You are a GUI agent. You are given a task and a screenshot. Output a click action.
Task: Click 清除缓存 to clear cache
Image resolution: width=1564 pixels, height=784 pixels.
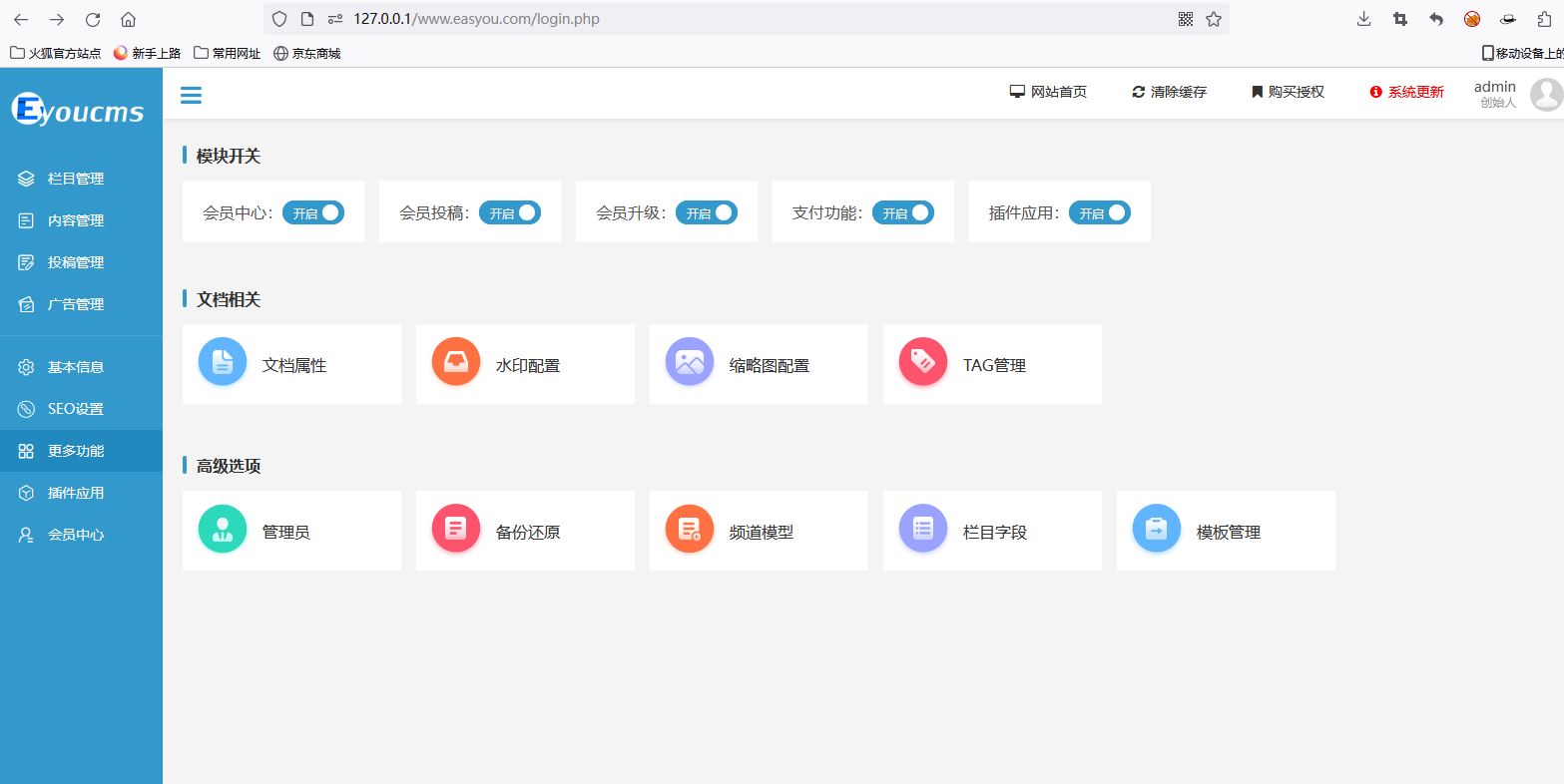click(1169, 92)
